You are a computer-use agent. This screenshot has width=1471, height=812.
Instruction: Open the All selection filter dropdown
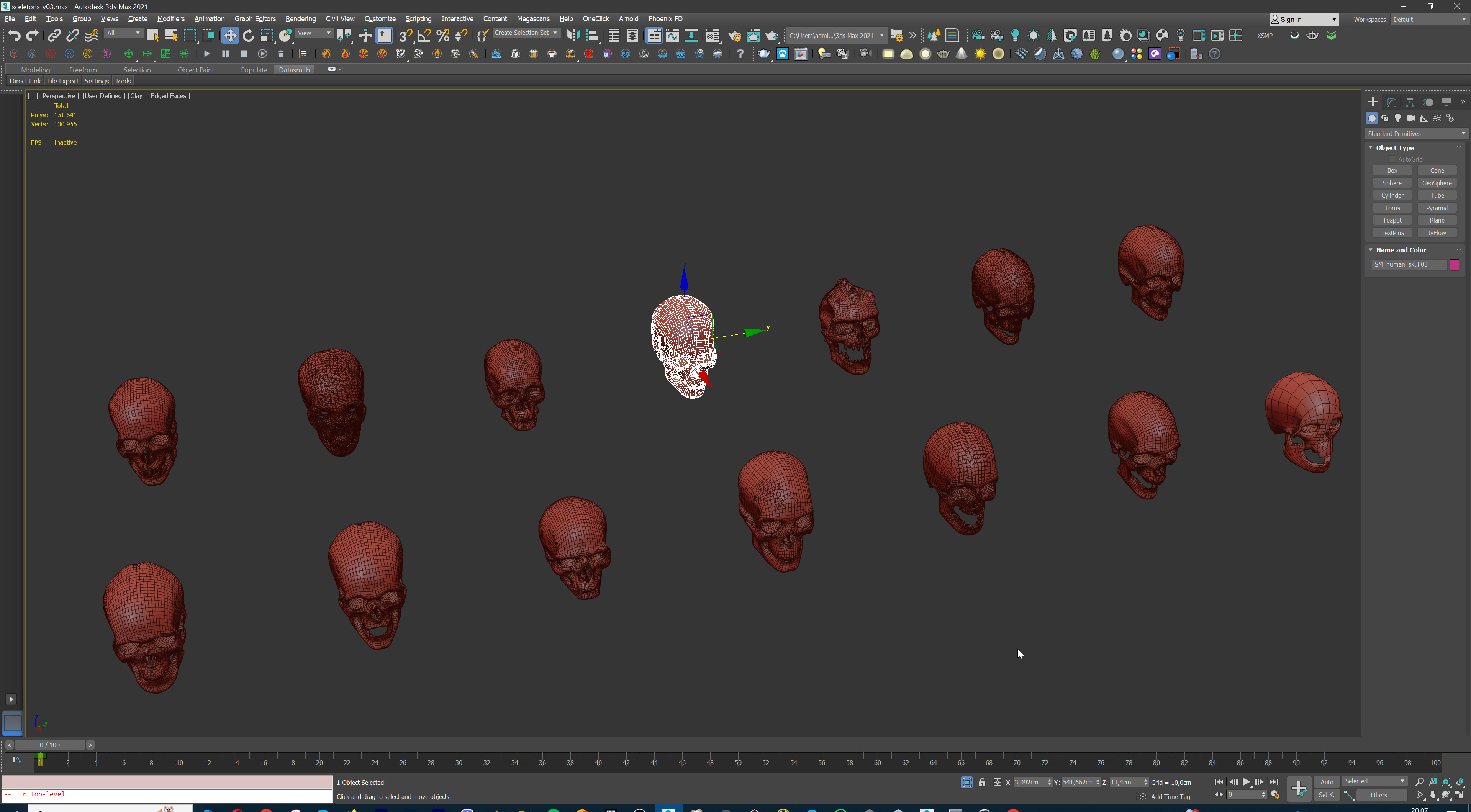[123, 33]
